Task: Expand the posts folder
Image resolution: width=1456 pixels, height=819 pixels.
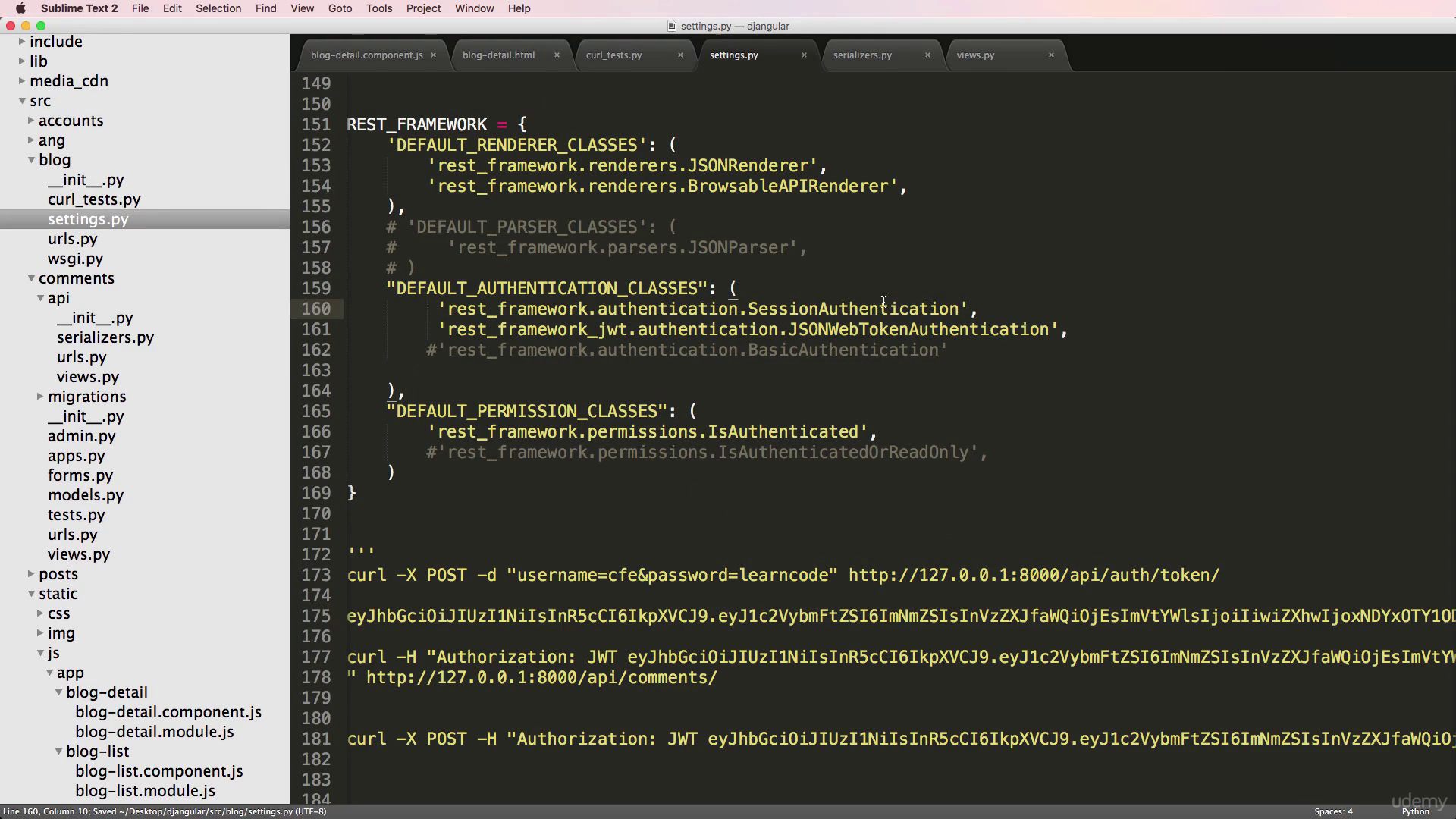Action: [x=31, y=574]
